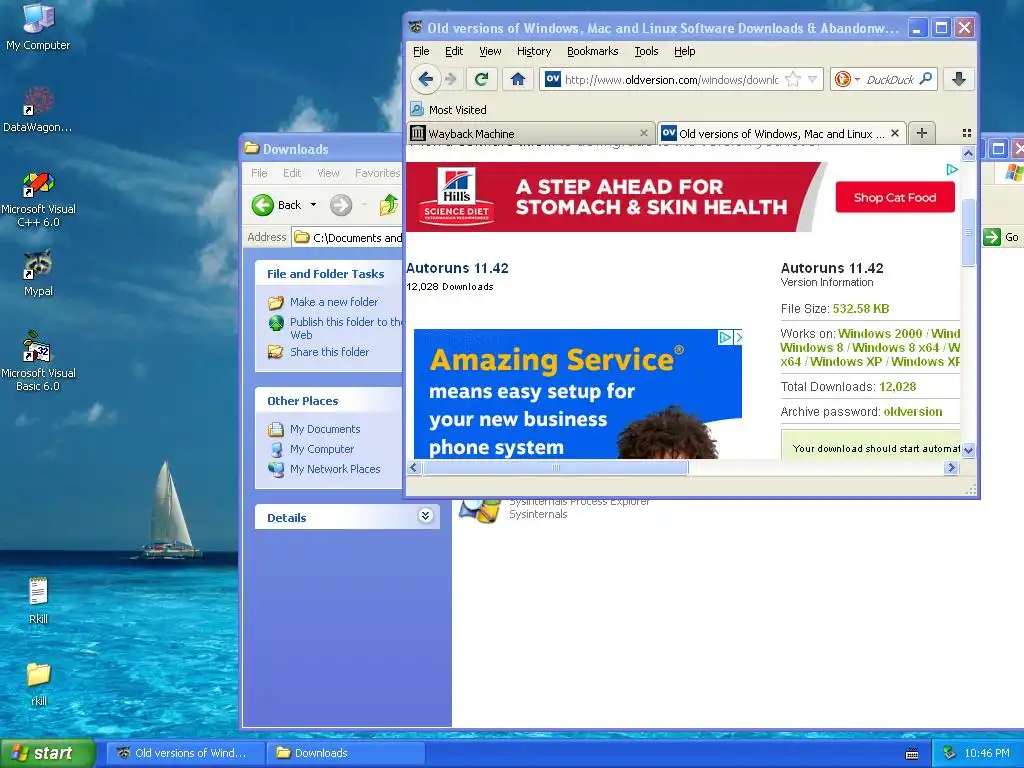Click the site identity OV icon
The image size is (1024, 768).
pos(552,79)
